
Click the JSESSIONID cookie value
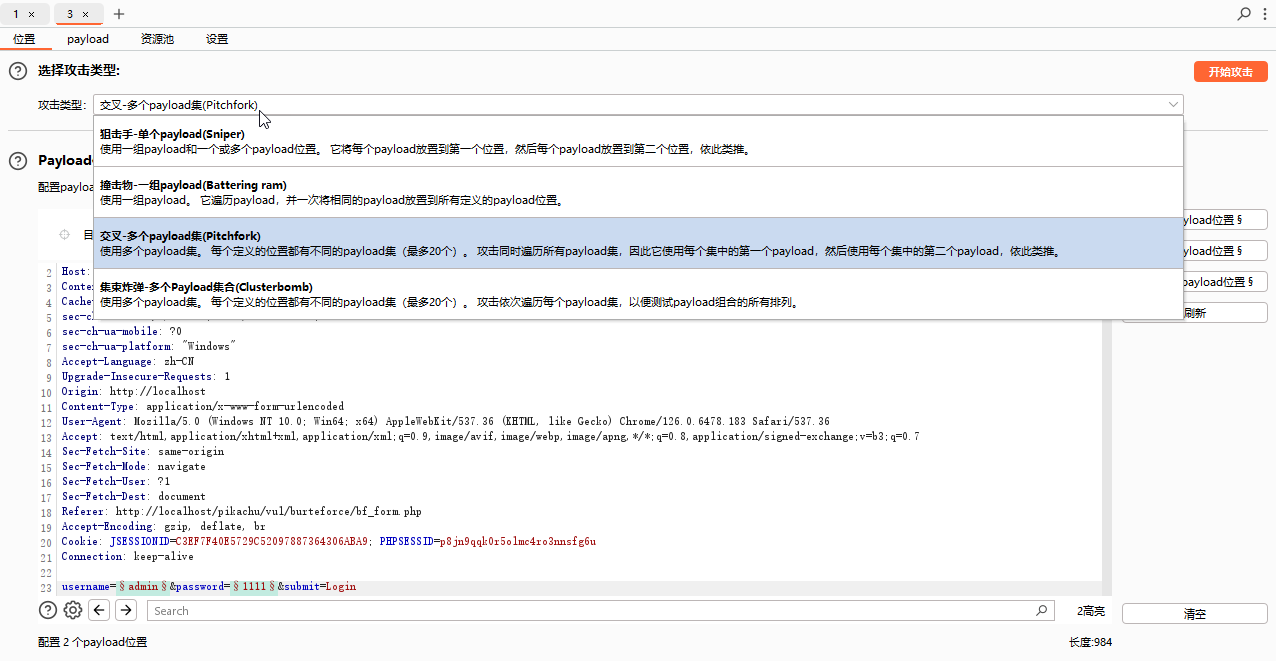coord(270,541)
